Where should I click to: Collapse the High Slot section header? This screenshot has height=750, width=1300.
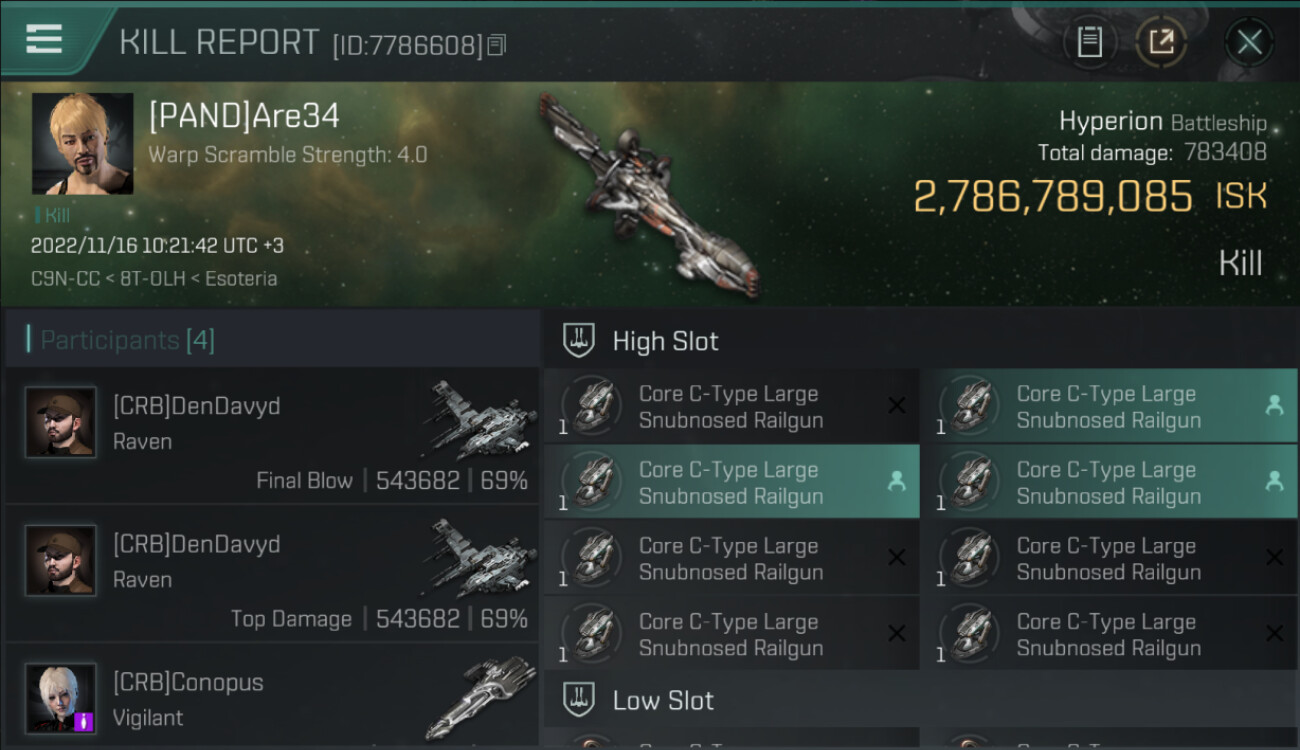click(921, 340)
